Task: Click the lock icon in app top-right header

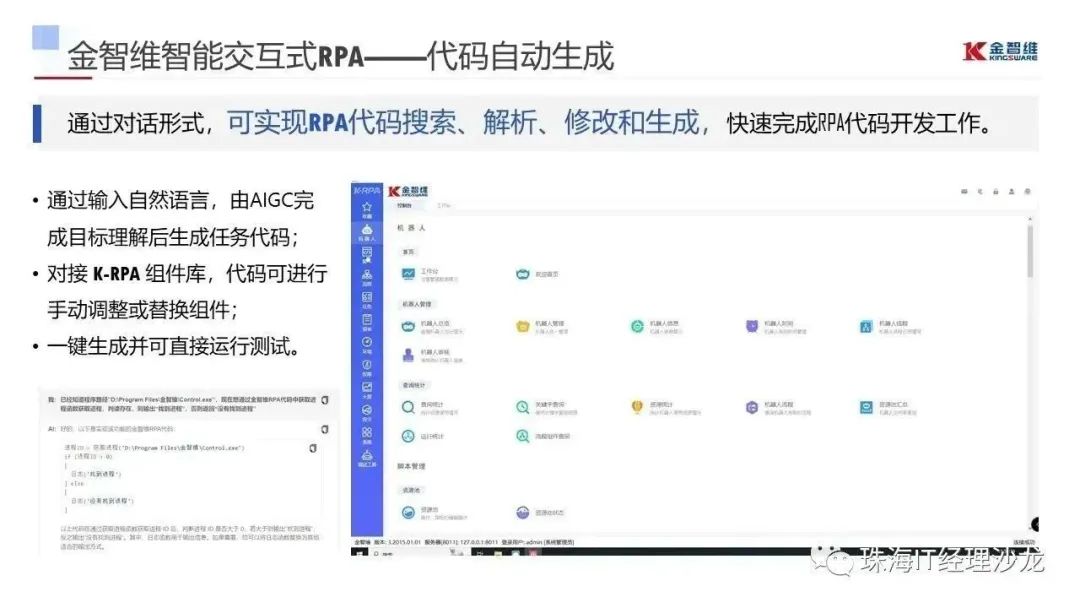Action: tap(995, 191)
